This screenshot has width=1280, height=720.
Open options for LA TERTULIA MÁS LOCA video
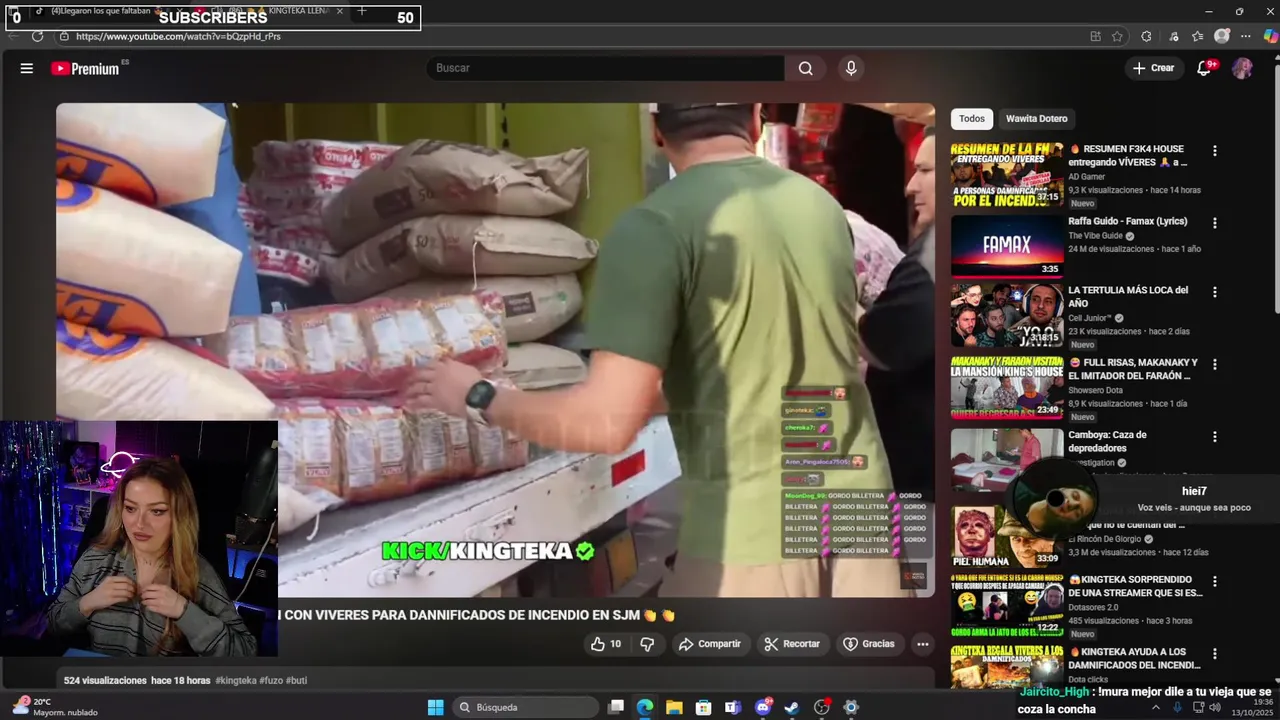pyautogui.click(x=1215, y=292)
